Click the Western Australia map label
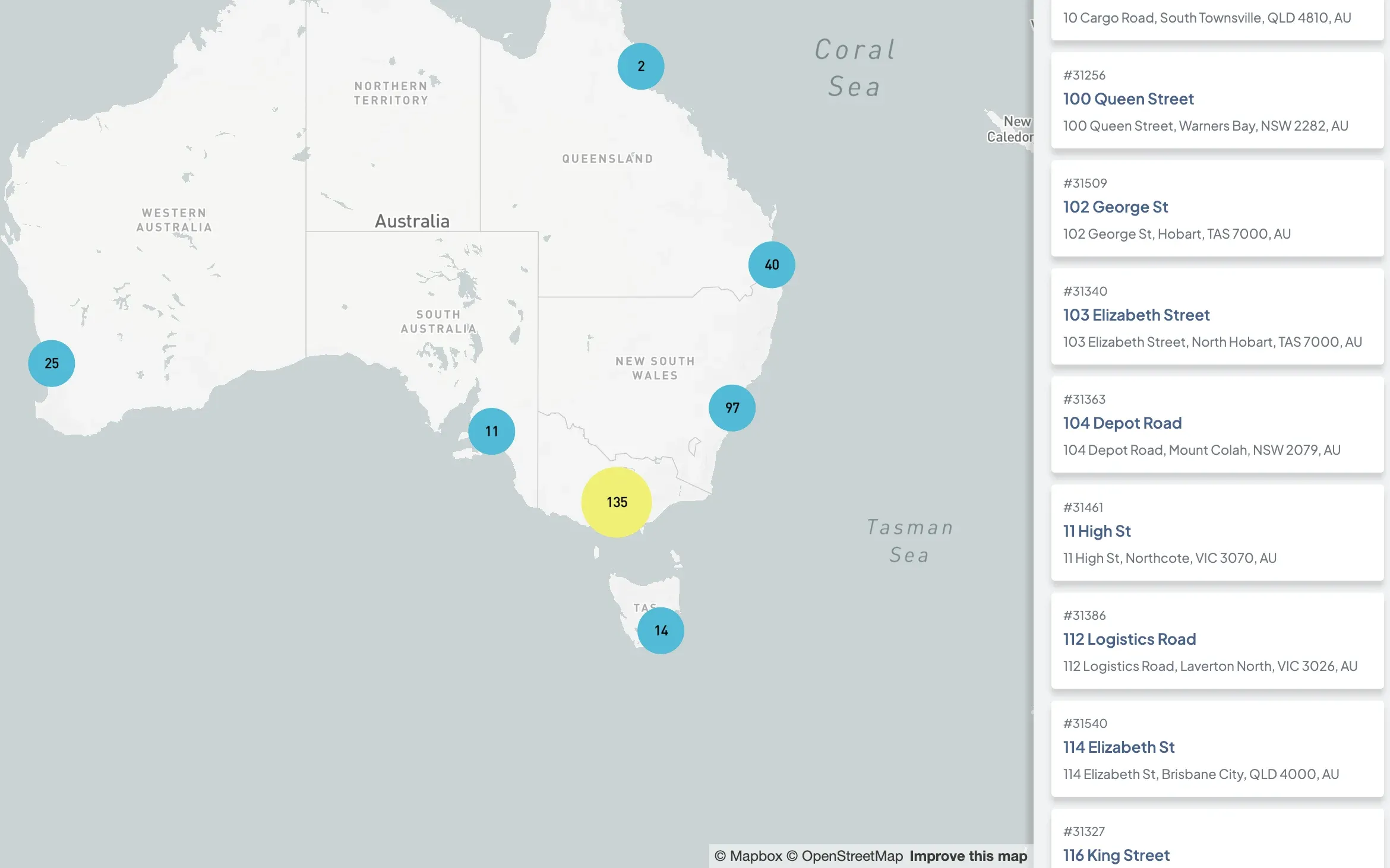This screenshot has width=1390, height=868. [174, 220]
